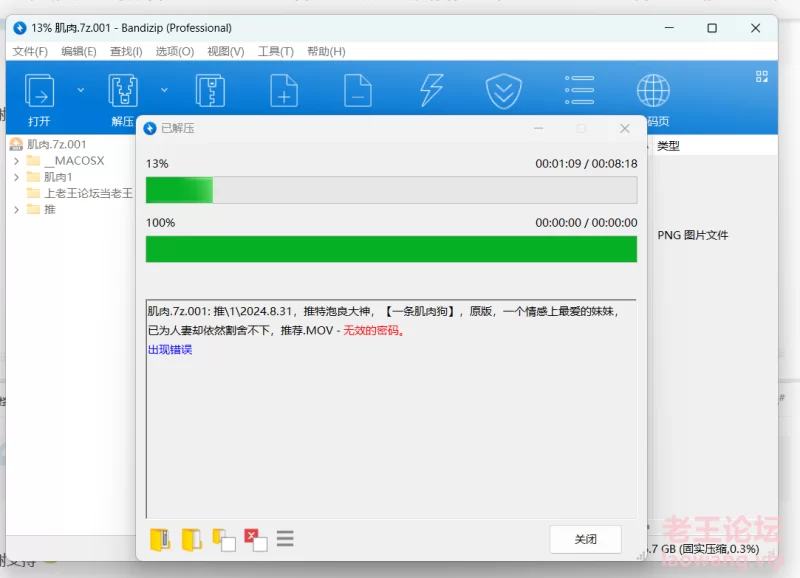The height and width of the screenshot is (578, 800).
Task: Click the open destination folder icon in dialog
Action: 192,539
